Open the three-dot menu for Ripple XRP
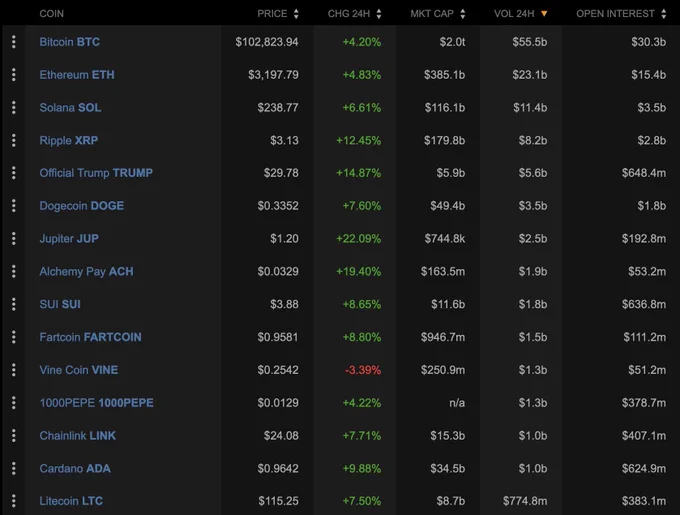This screenshot has width=680, height=515. 14,140
